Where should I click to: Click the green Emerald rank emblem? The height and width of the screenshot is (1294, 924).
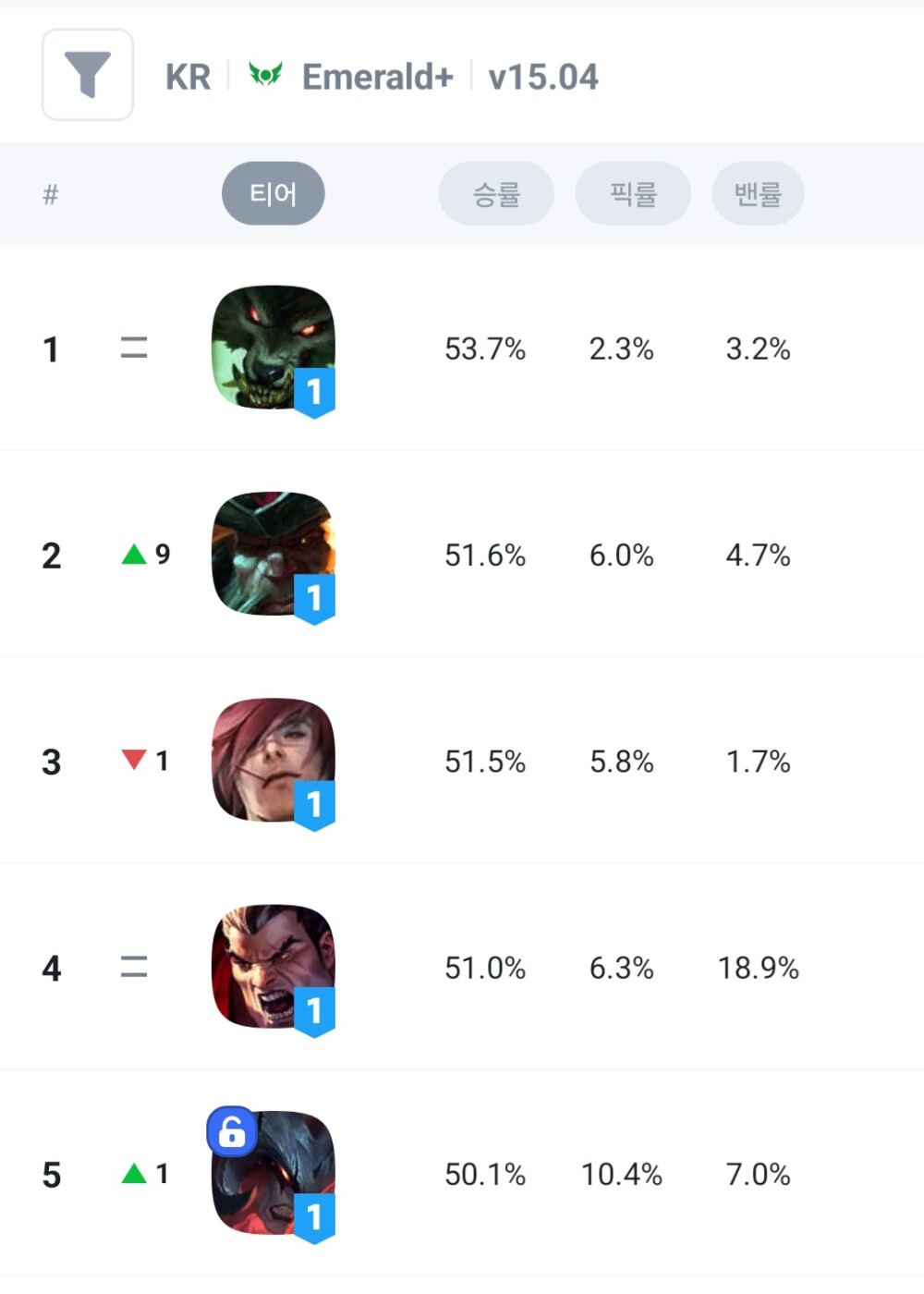pyautogui.click(x=265, y=74)
